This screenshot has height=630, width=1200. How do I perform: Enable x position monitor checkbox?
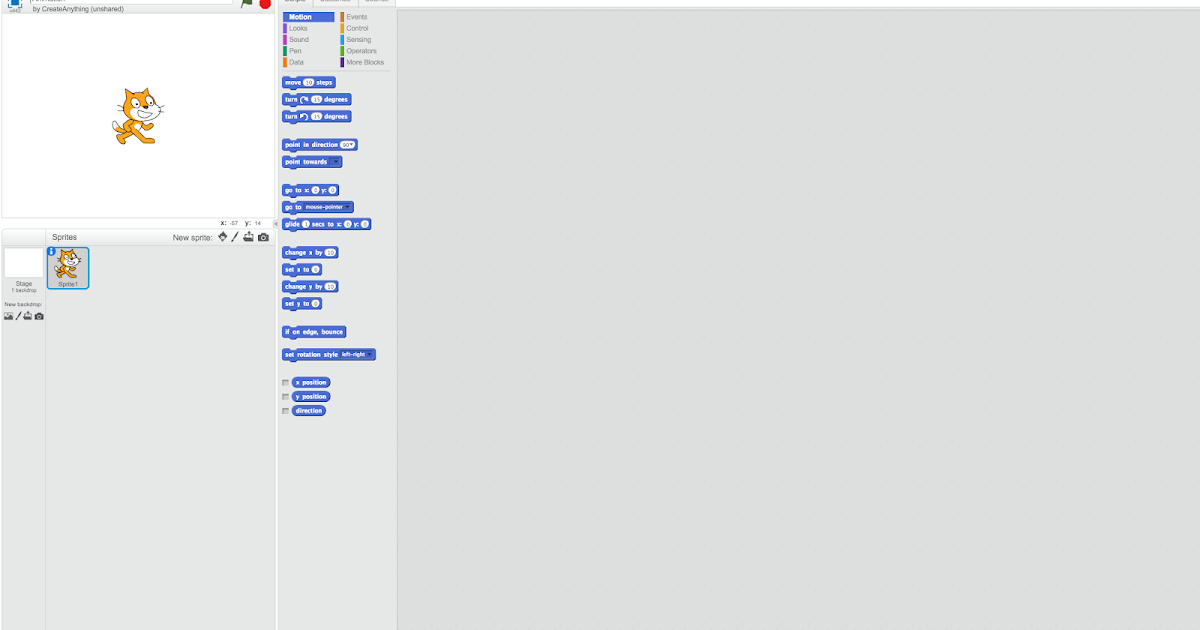click(x=286, y=383)
